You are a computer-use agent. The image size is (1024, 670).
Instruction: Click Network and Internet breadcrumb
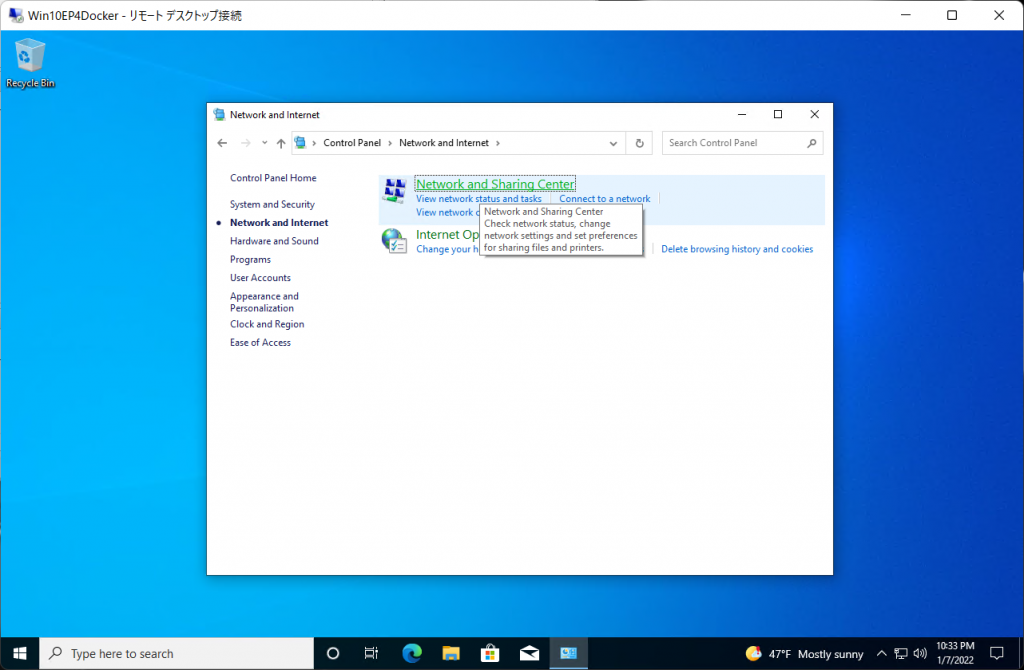click(443, 142)
